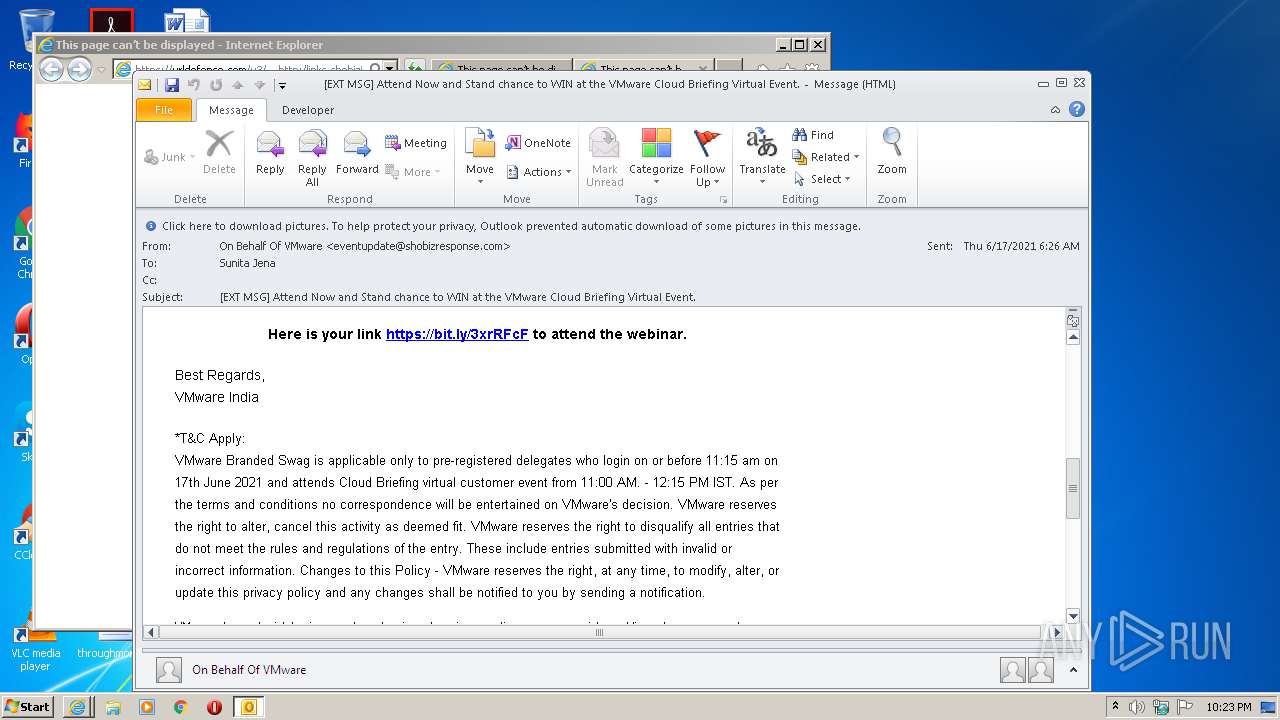Click sender name in From field
The width and height of the screenshot is (1280, 720).
point(365,246)
